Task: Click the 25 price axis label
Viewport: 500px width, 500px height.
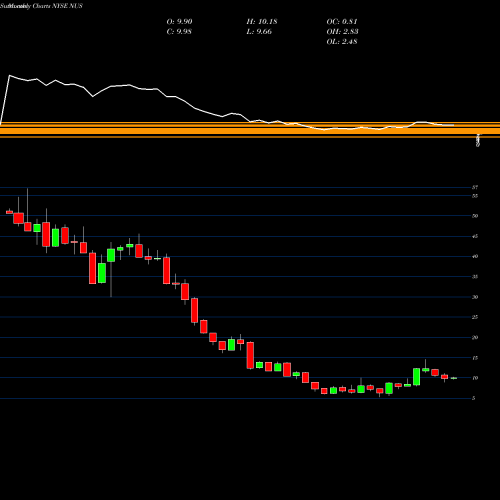Action: [475, 317]
